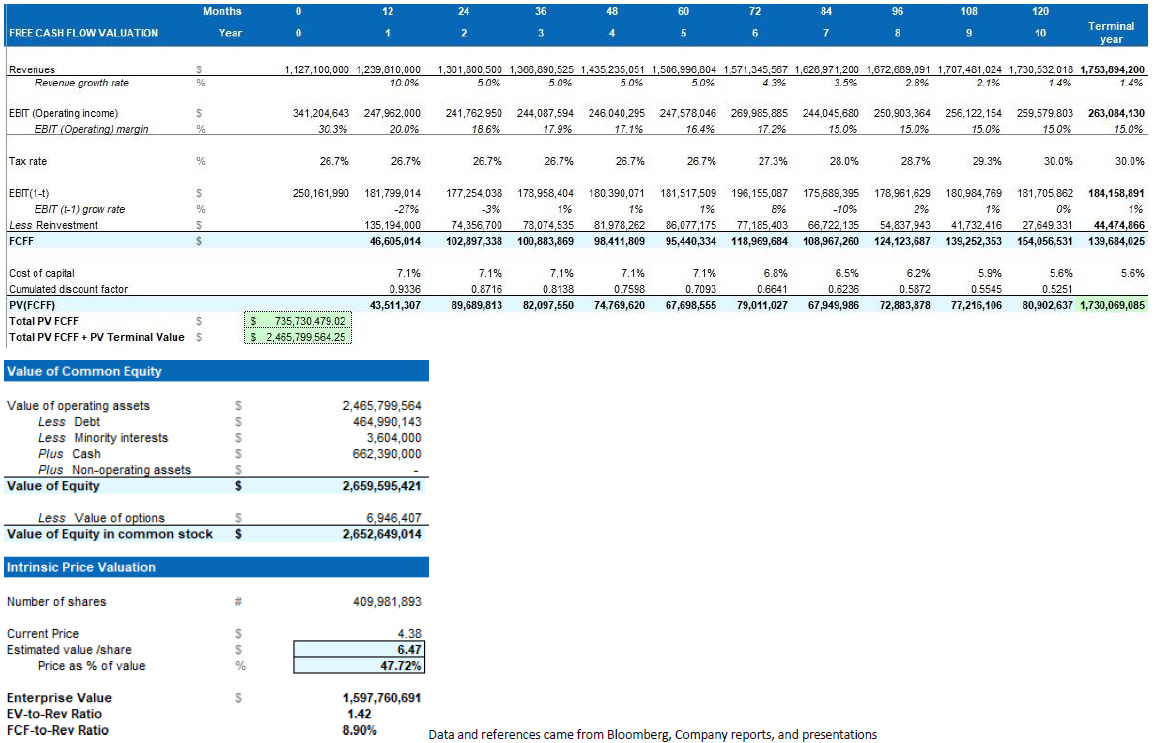Select Minority interests value 3,604,000

394,438
